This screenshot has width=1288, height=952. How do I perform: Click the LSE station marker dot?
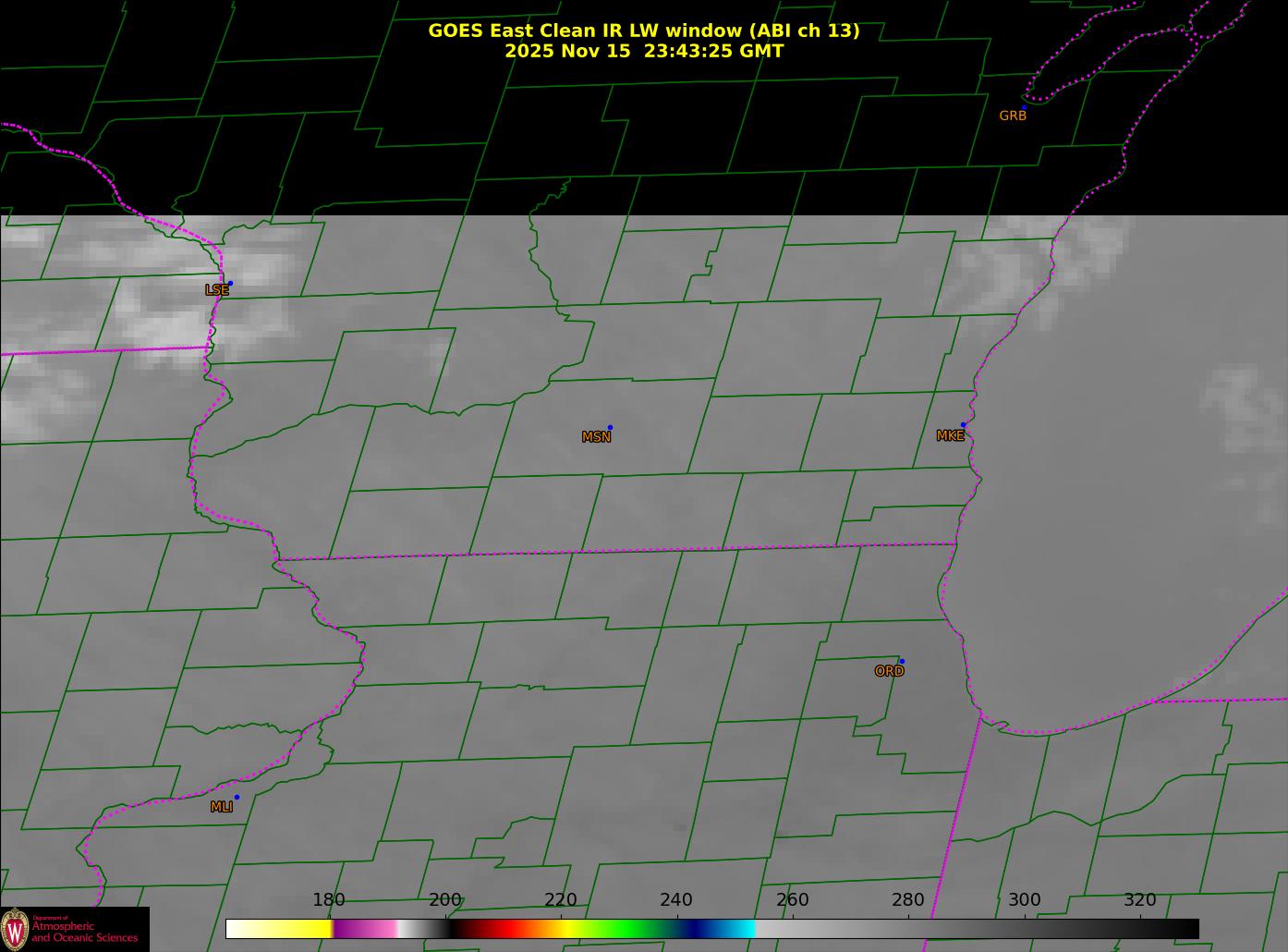pyautogui.click(x=230, y=284)
